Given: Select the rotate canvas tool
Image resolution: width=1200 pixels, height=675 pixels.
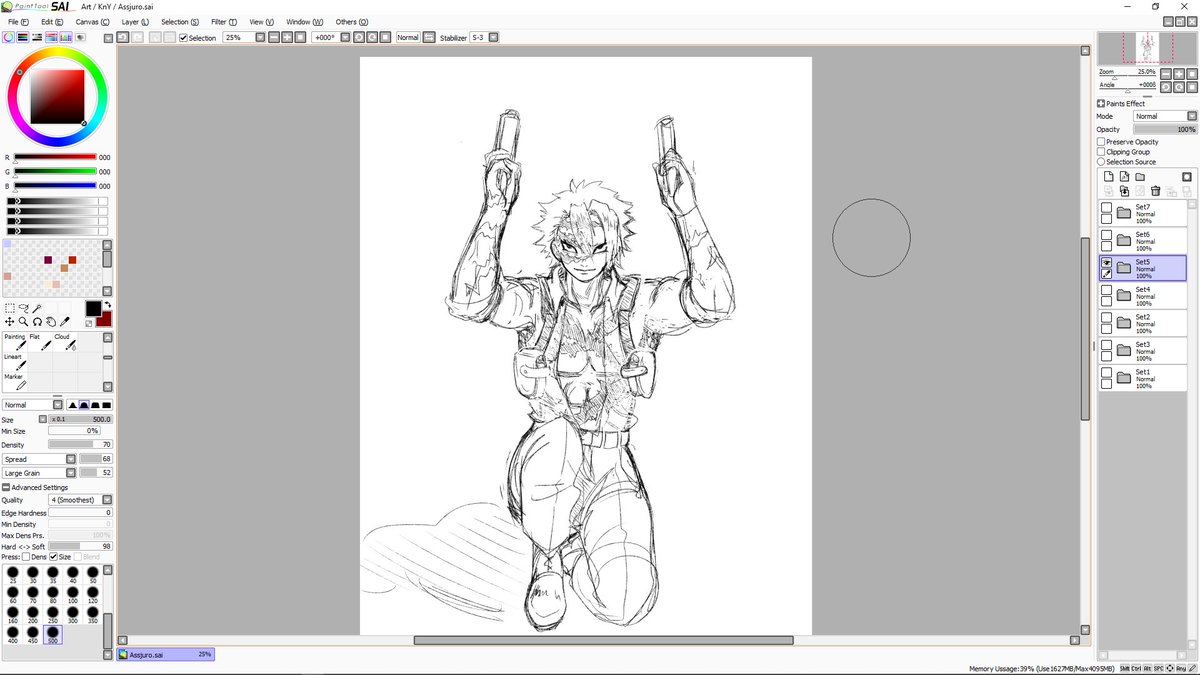Looking at the screenshot, I should point(37,322).
